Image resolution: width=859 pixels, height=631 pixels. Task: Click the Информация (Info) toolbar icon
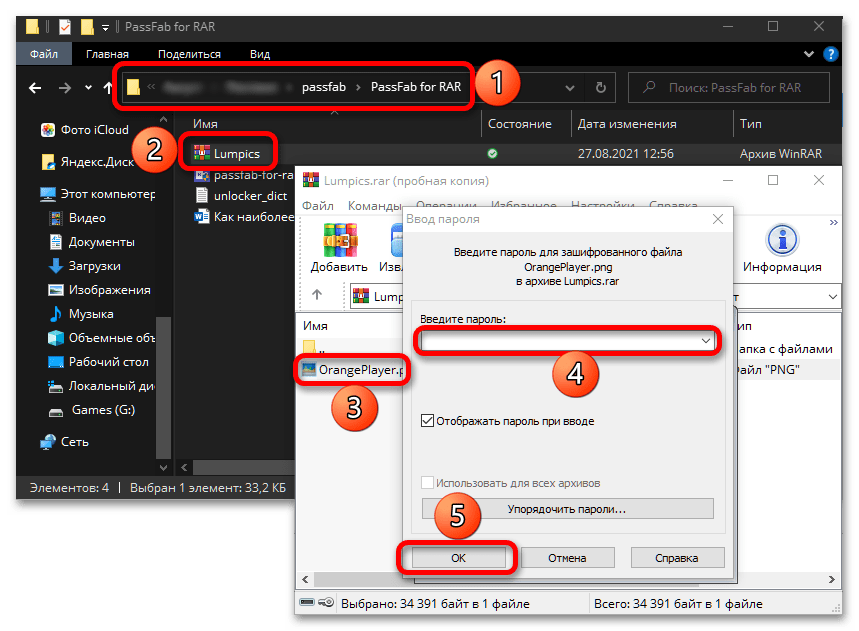click(x=781, y=246)
